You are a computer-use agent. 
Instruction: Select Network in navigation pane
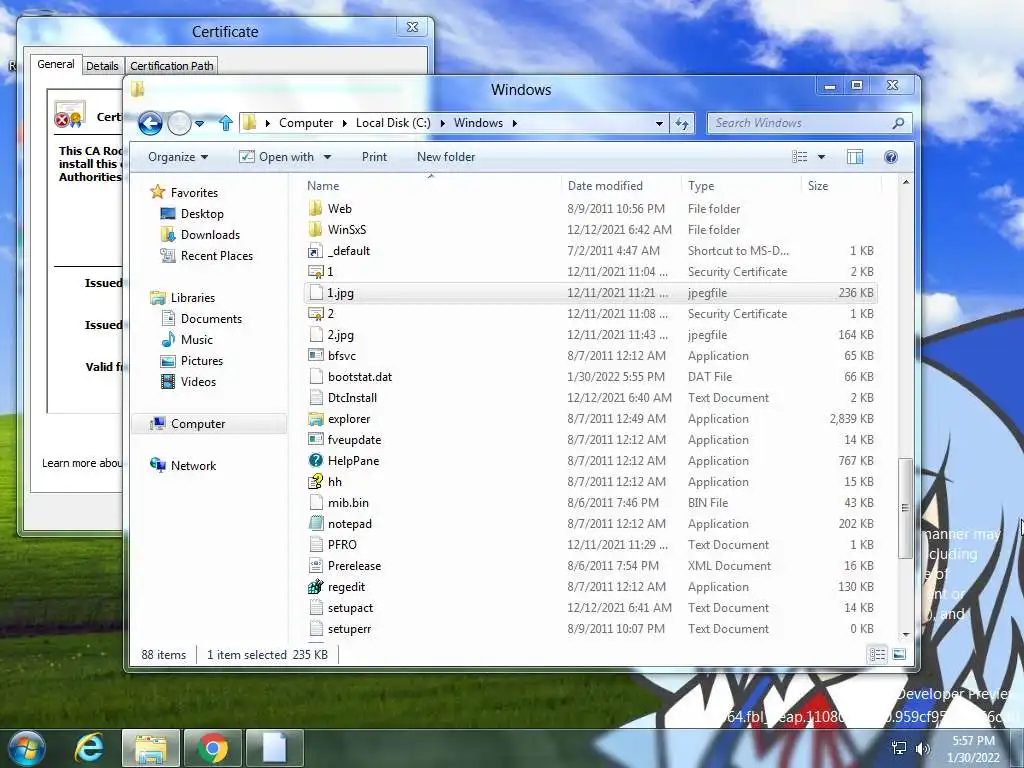click(x=193, y=466)
